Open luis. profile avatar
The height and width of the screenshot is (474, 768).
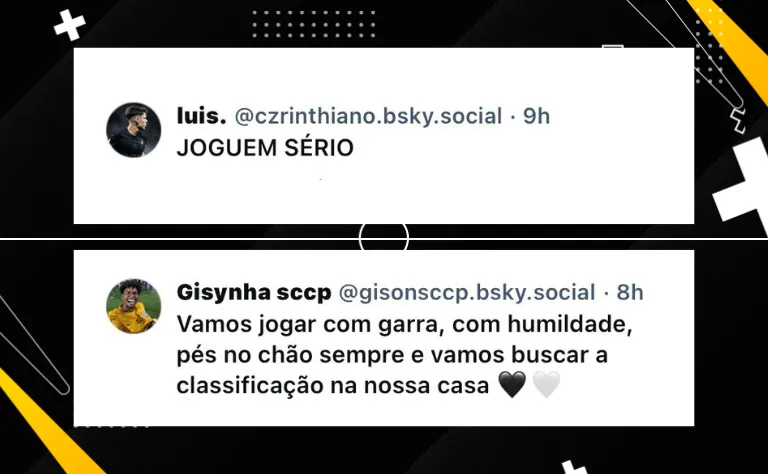click(x=134, y=130)
